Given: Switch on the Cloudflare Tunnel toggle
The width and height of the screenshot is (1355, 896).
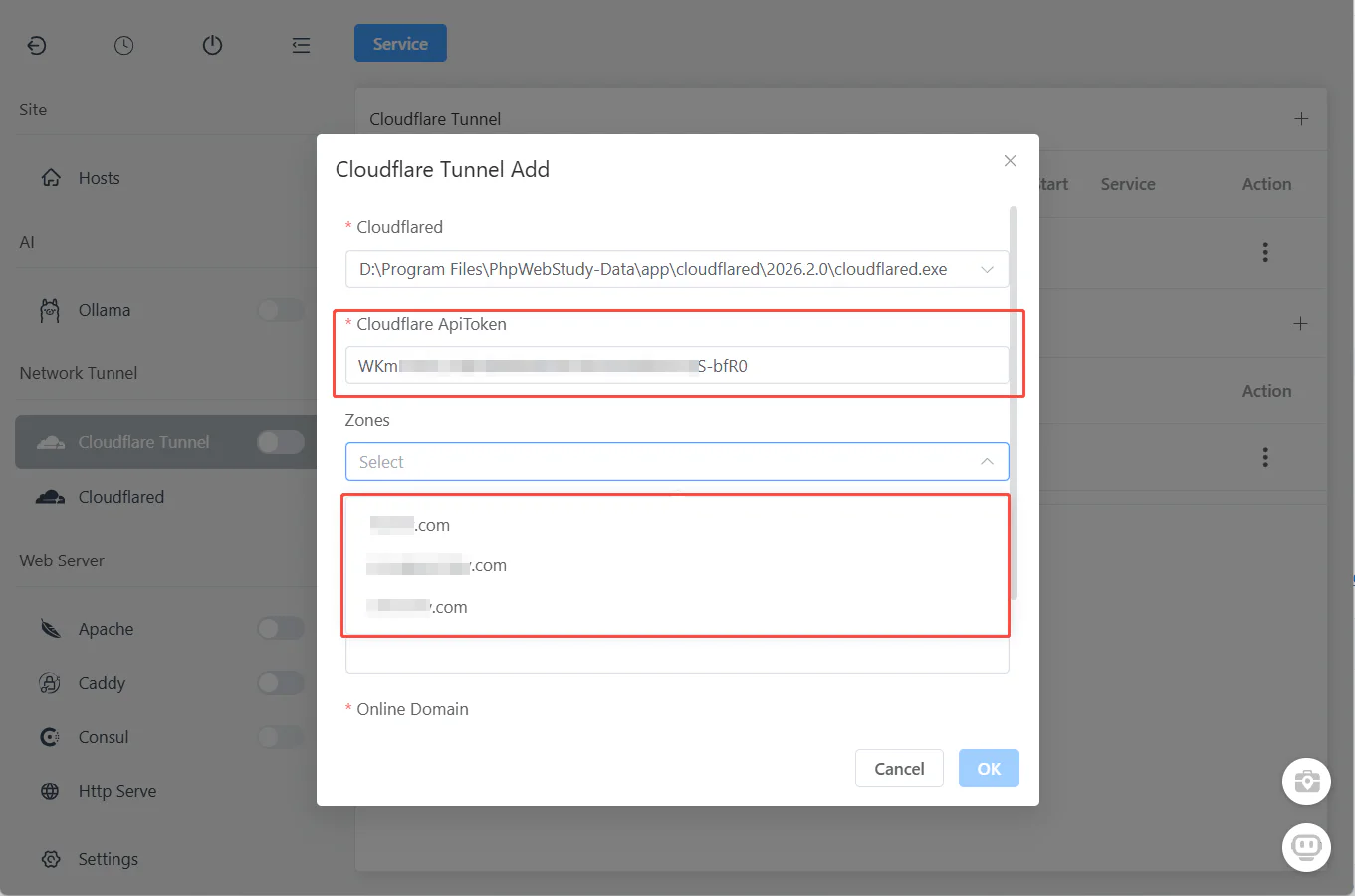Looking at the screenshot, I should tap(279, 441).
